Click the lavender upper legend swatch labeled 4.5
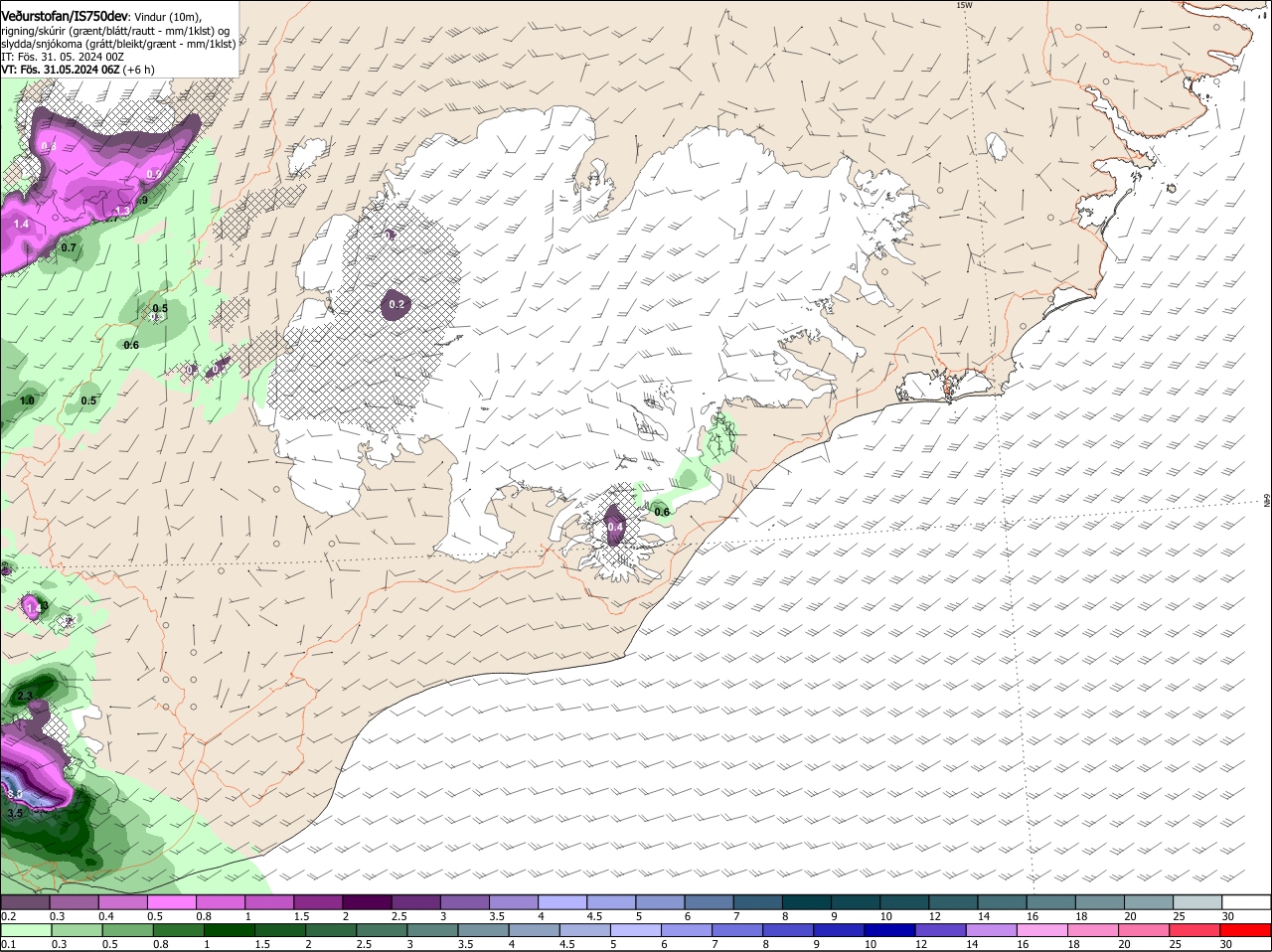Image resolution: width=1272 pixels, height=952 pixels. (x=611, y=901)
